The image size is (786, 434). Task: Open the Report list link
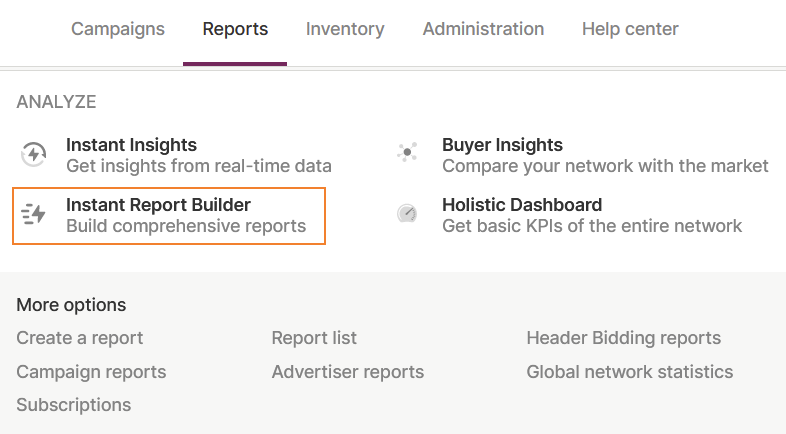[314, 338]
